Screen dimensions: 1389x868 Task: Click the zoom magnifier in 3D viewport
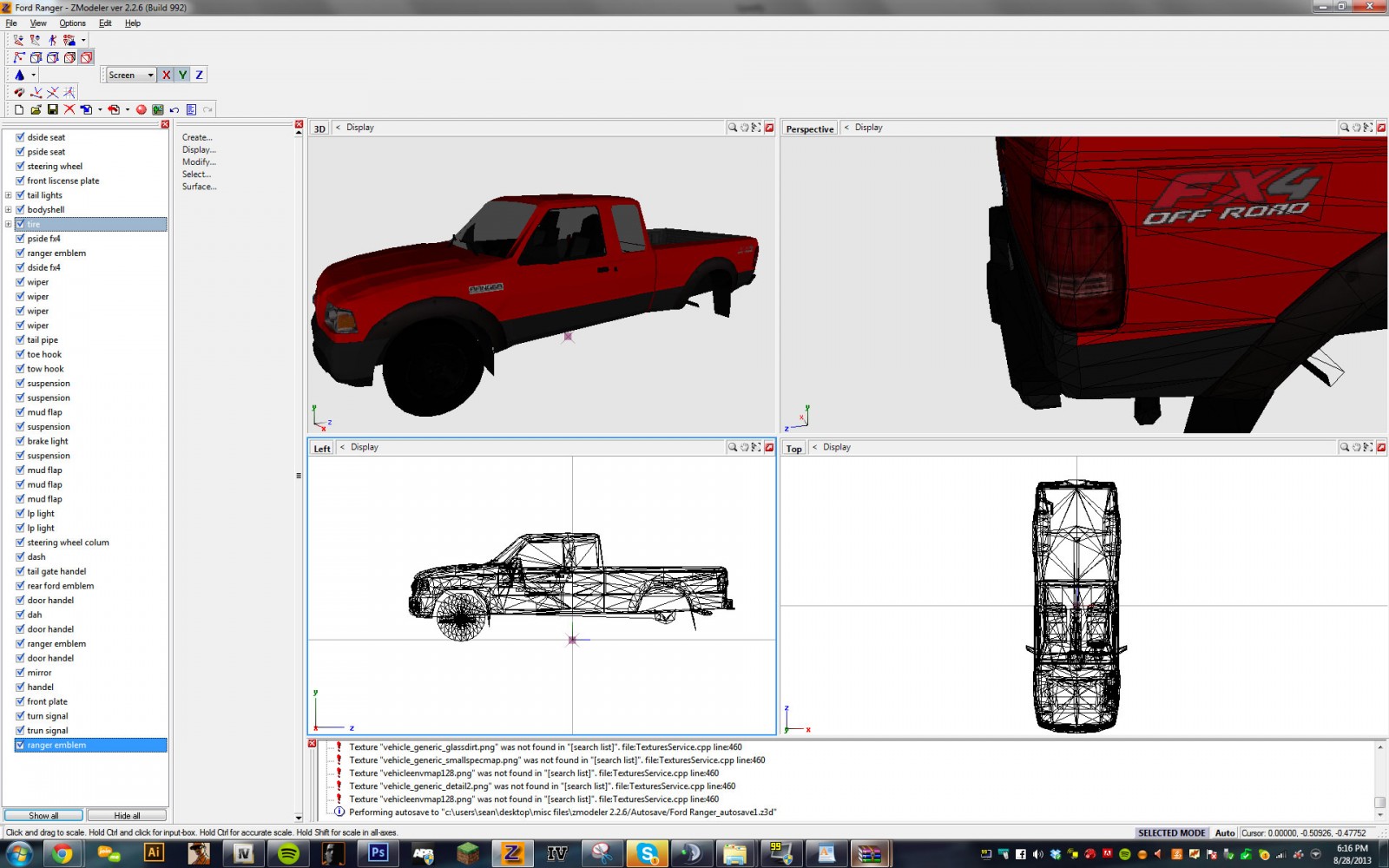click(x=733, y=128)
